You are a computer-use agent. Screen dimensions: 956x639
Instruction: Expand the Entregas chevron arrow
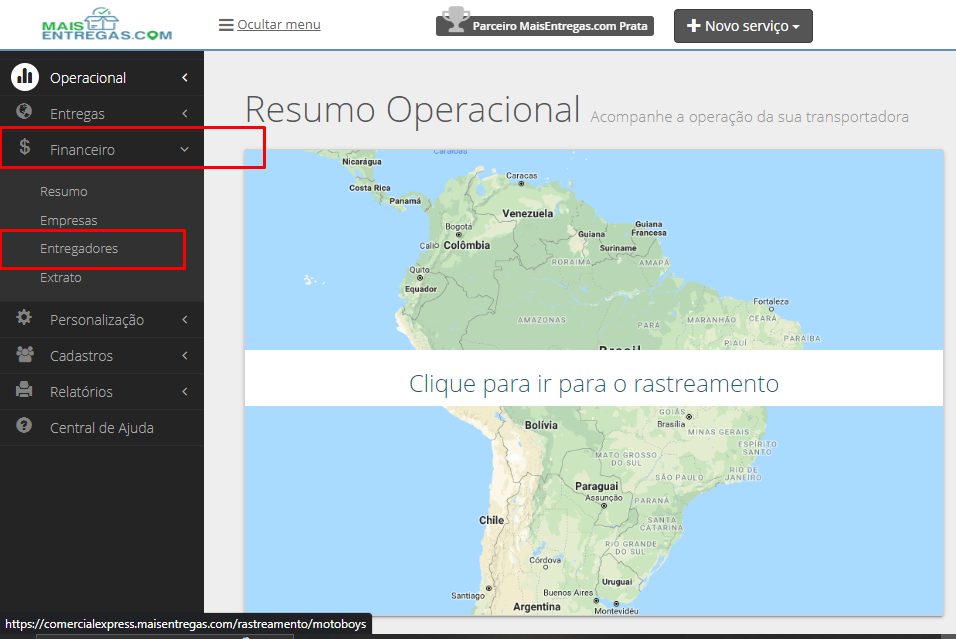coord(185,113)
